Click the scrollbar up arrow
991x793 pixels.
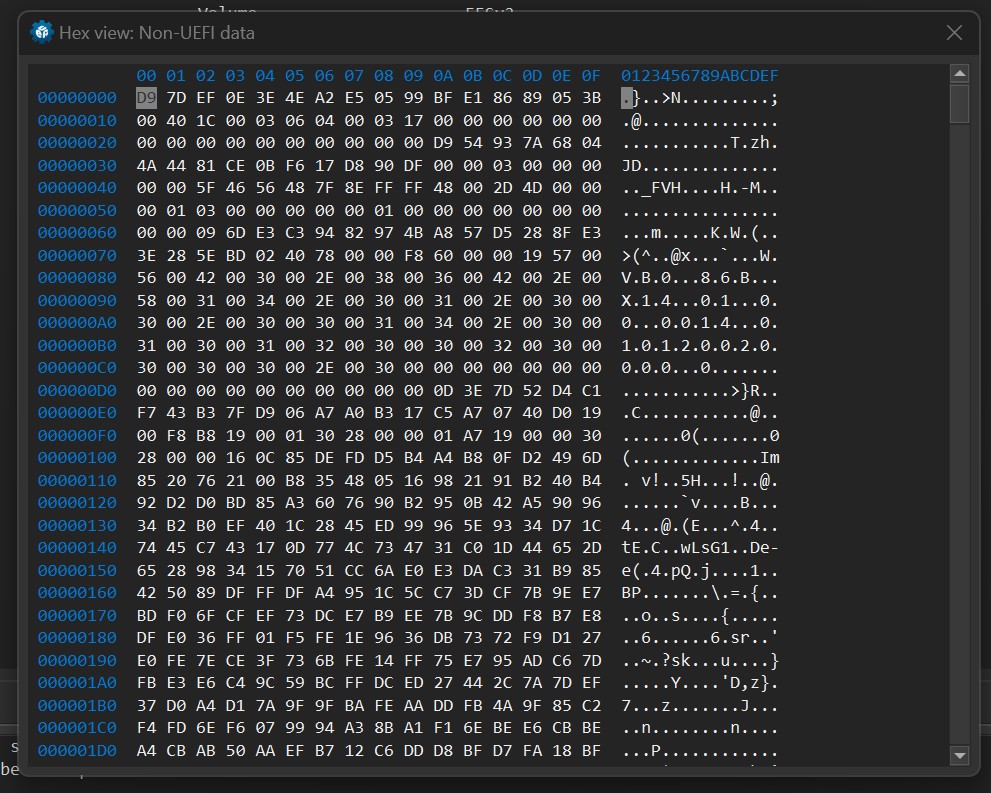tap(959, 72)
